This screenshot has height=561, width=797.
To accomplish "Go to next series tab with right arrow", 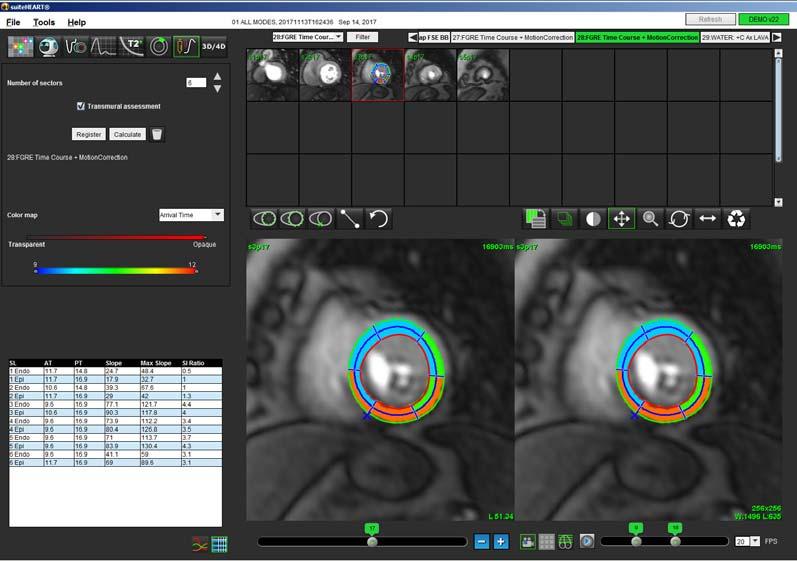I will pos(777,38).
